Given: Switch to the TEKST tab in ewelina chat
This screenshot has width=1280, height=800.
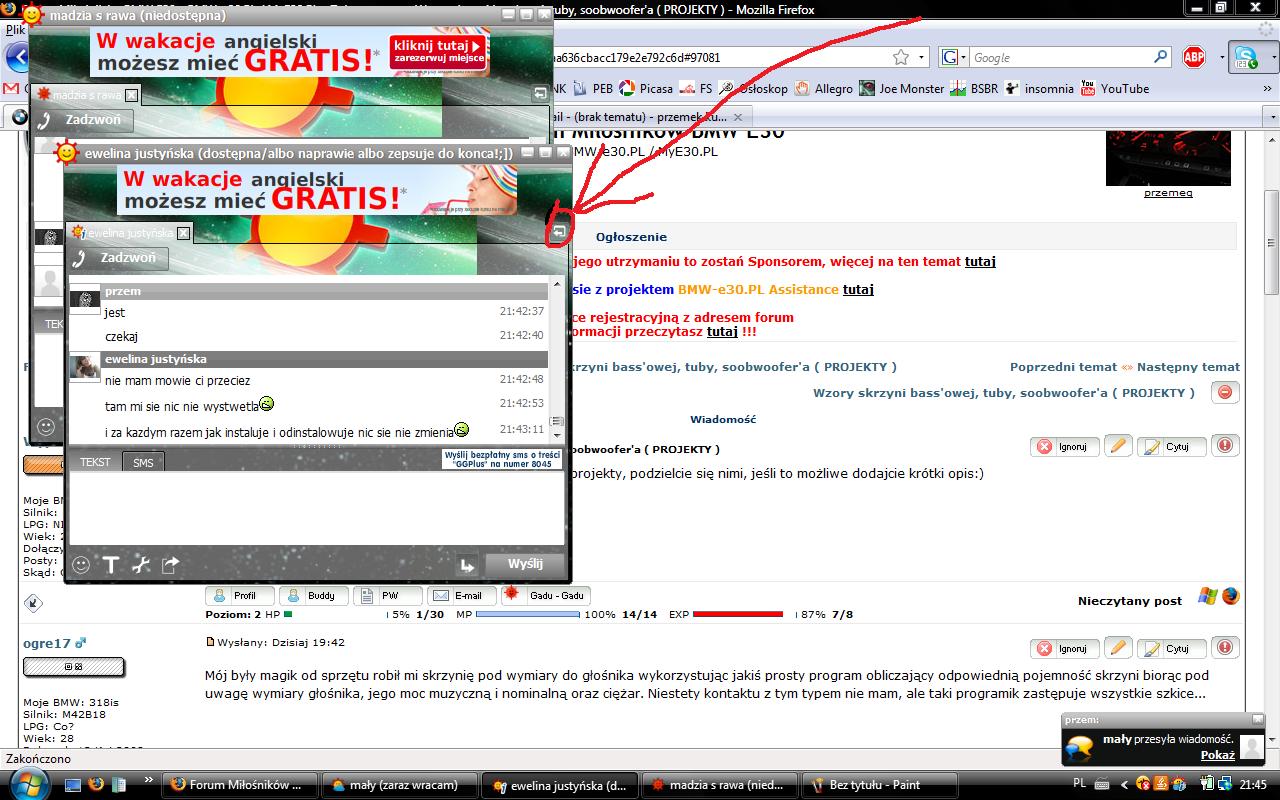Looking at the screenshot, I should [x=95, y=462].
